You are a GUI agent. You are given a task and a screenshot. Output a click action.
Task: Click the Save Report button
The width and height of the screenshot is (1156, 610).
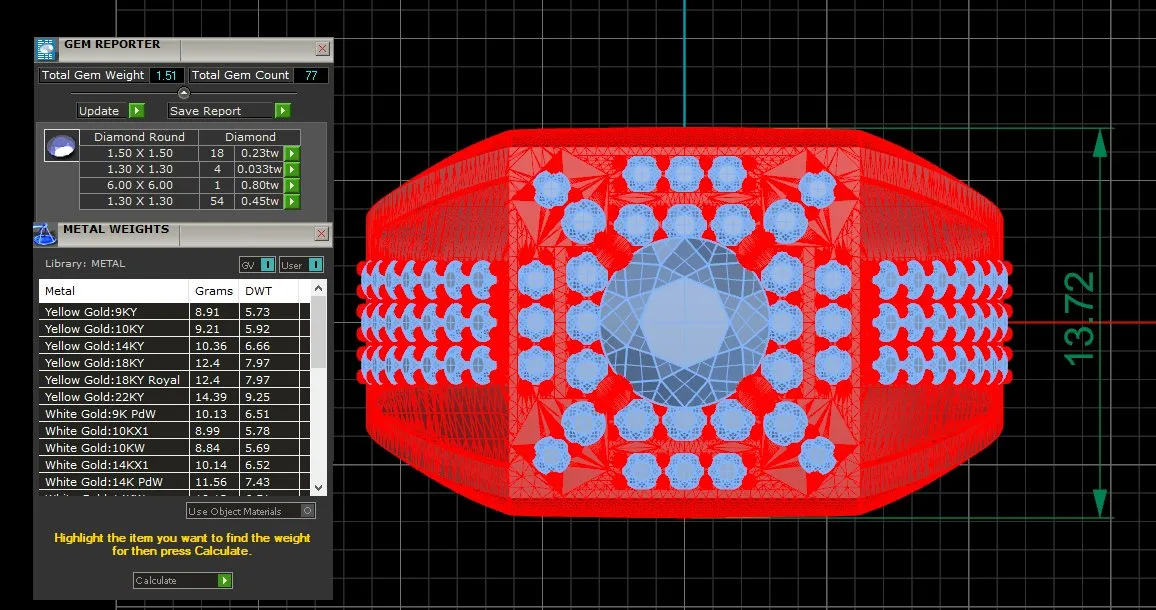coord(229,111)
